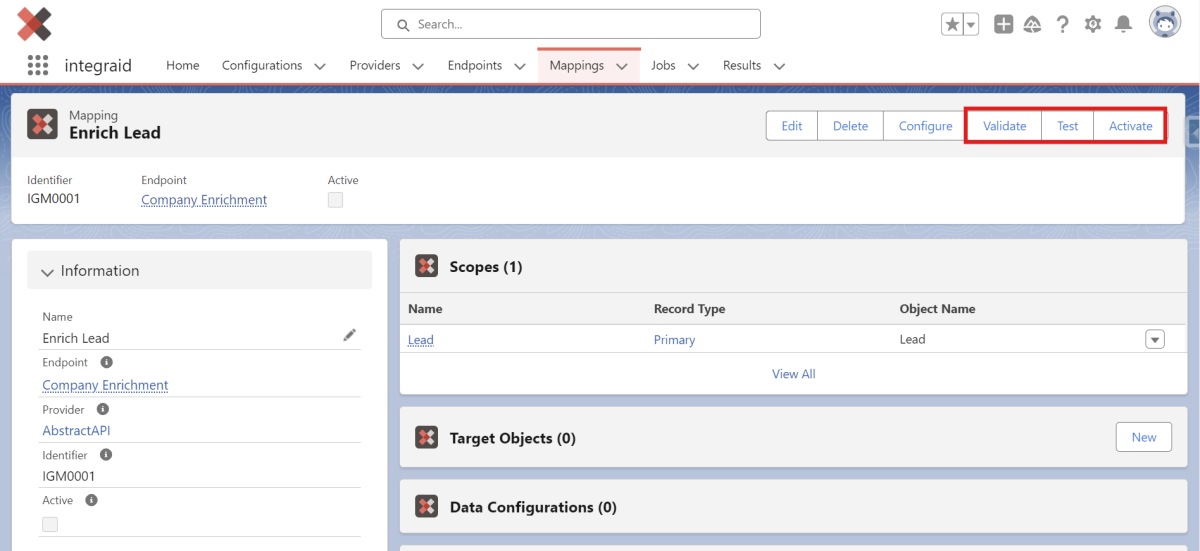Click the Favorites star icon

[952, 24]
